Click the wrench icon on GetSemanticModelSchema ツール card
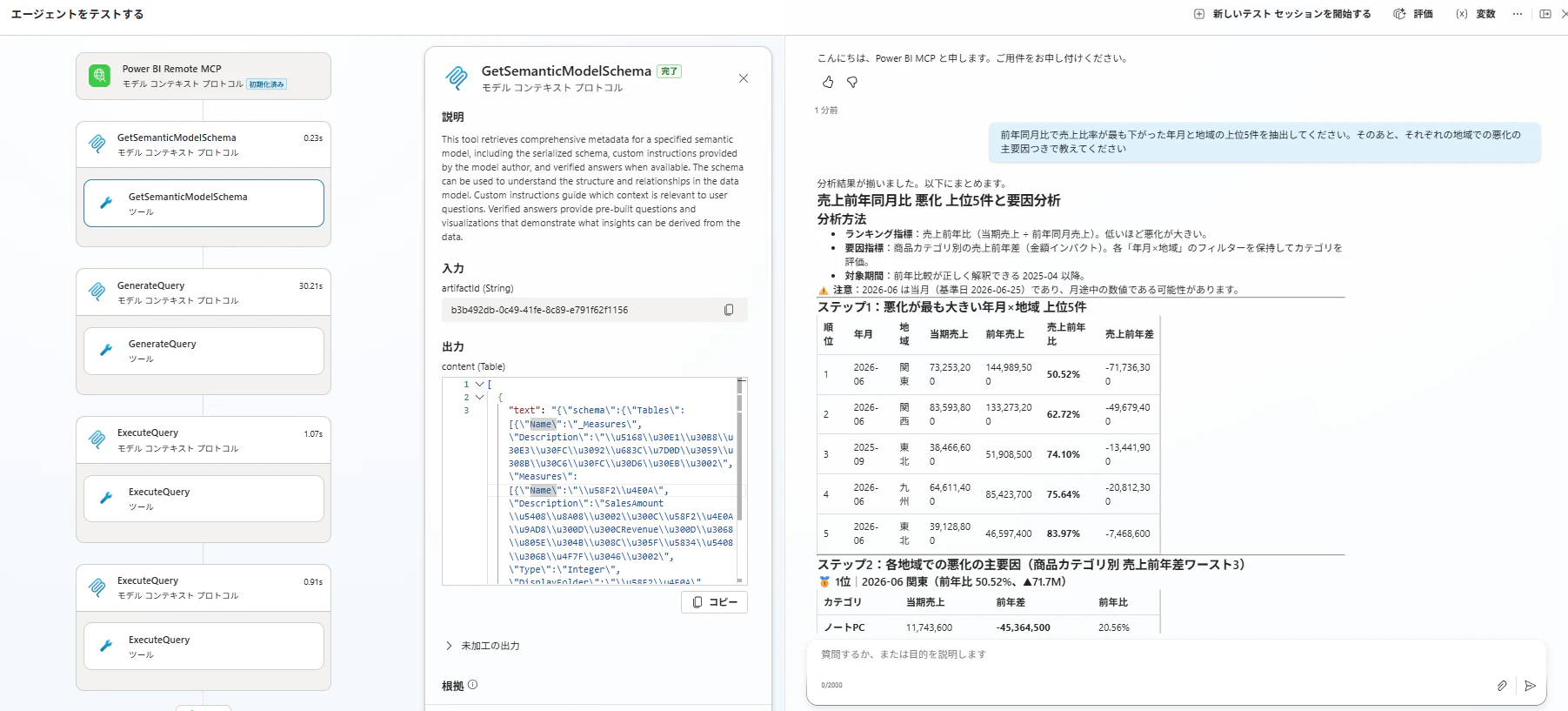 click(106, 203)
